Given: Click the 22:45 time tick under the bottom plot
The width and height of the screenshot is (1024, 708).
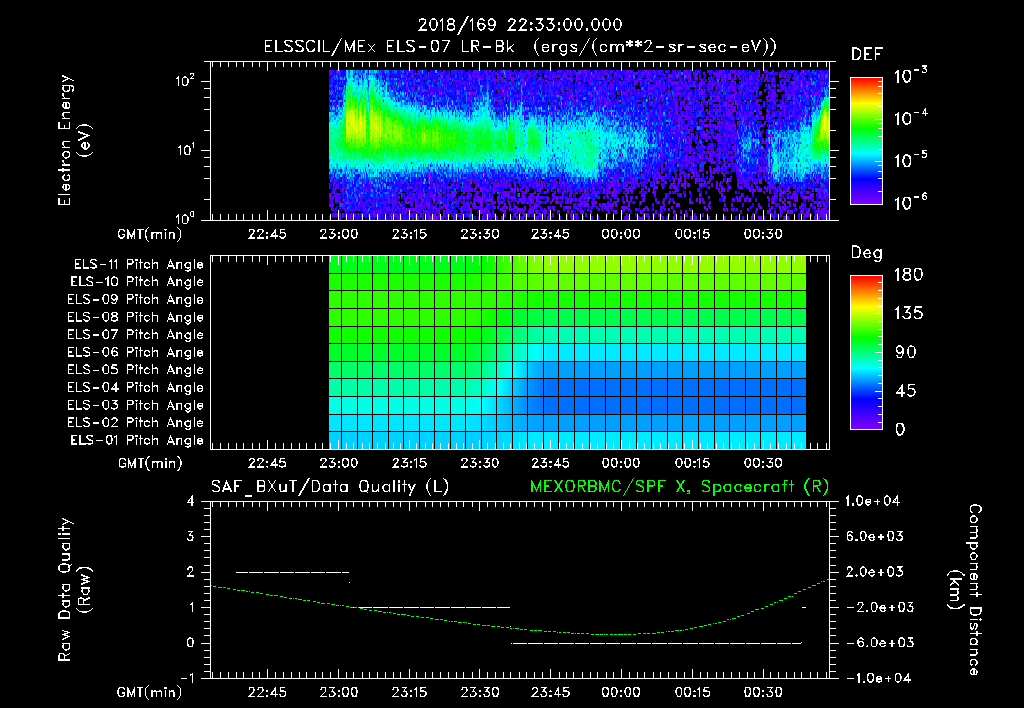Looking at the screenshot, I should [x=267, y=692].
